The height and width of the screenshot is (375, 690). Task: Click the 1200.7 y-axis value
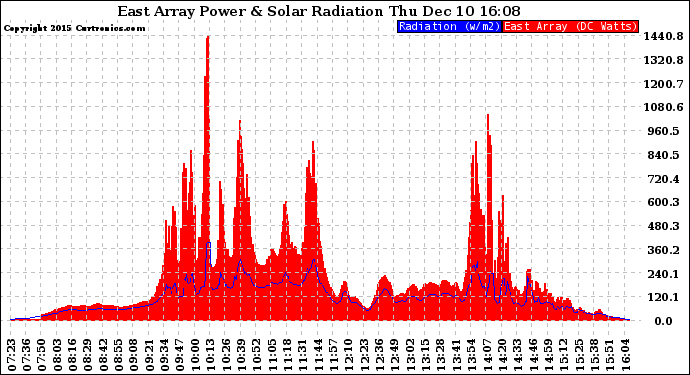tap(663, 84)
